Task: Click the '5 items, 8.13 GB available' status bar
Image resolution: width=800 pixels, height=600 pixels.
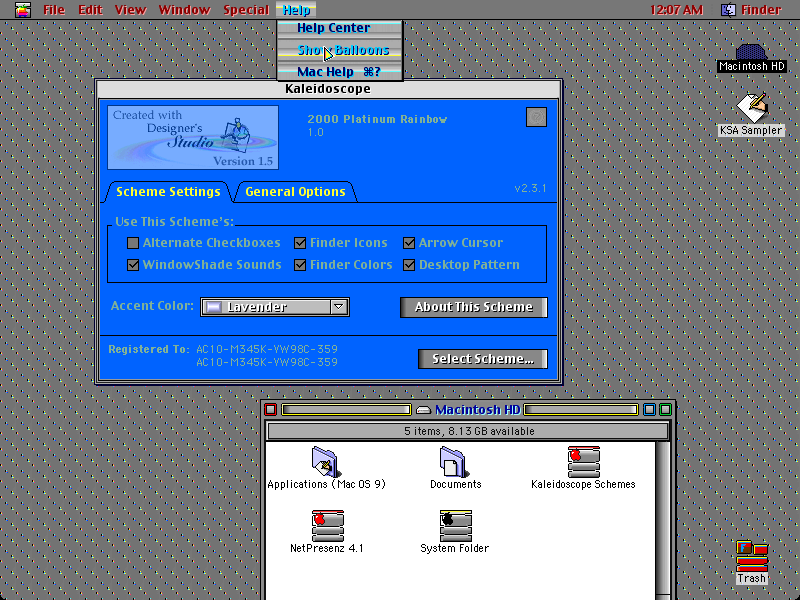Action: [468, 432]
